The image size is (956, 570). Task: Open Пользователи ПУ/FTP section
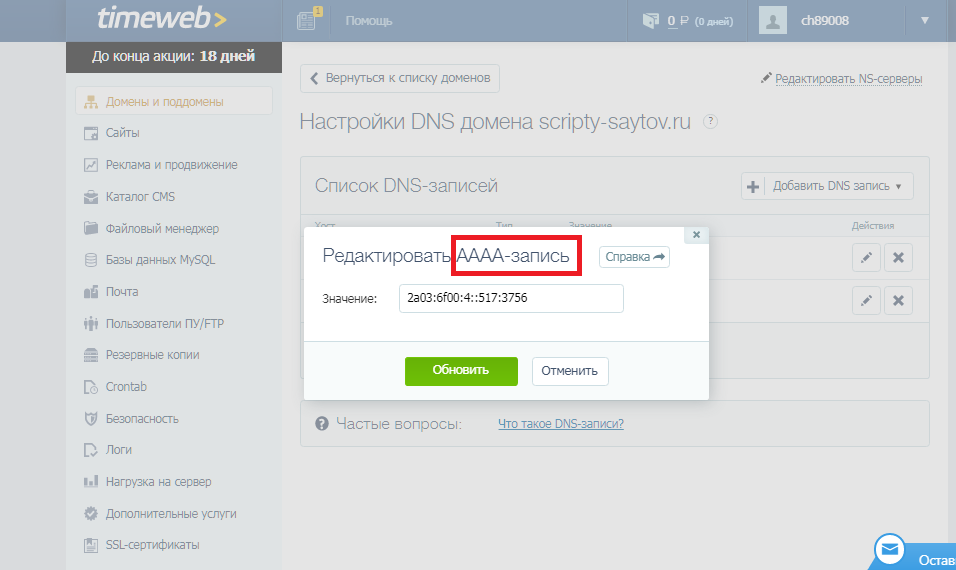(x=165, y=323)
